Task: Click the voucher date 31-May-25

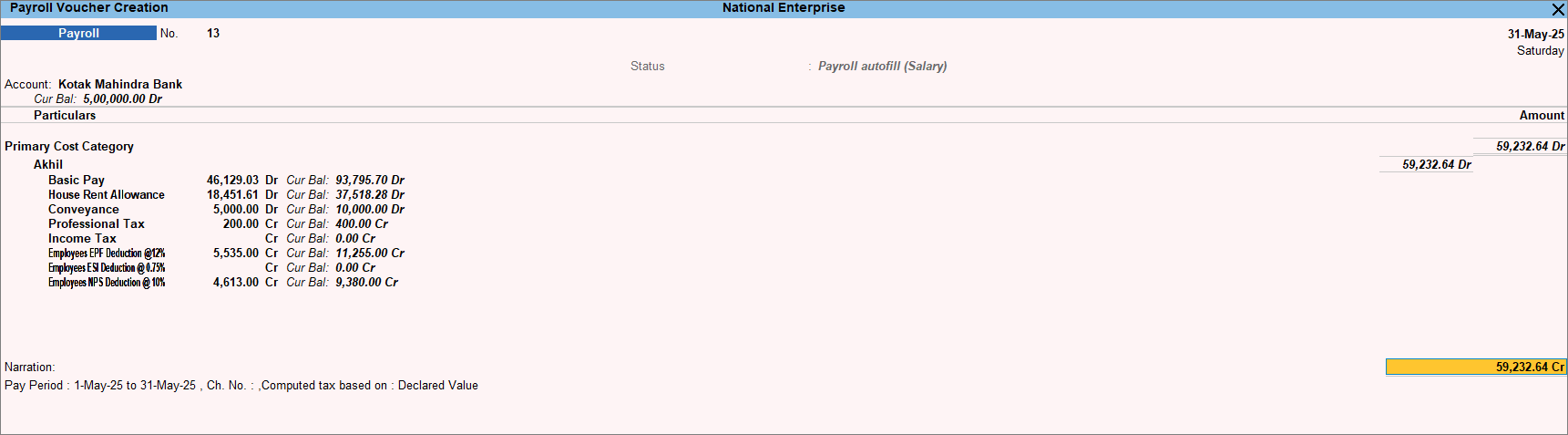Action: point(1535,34)
